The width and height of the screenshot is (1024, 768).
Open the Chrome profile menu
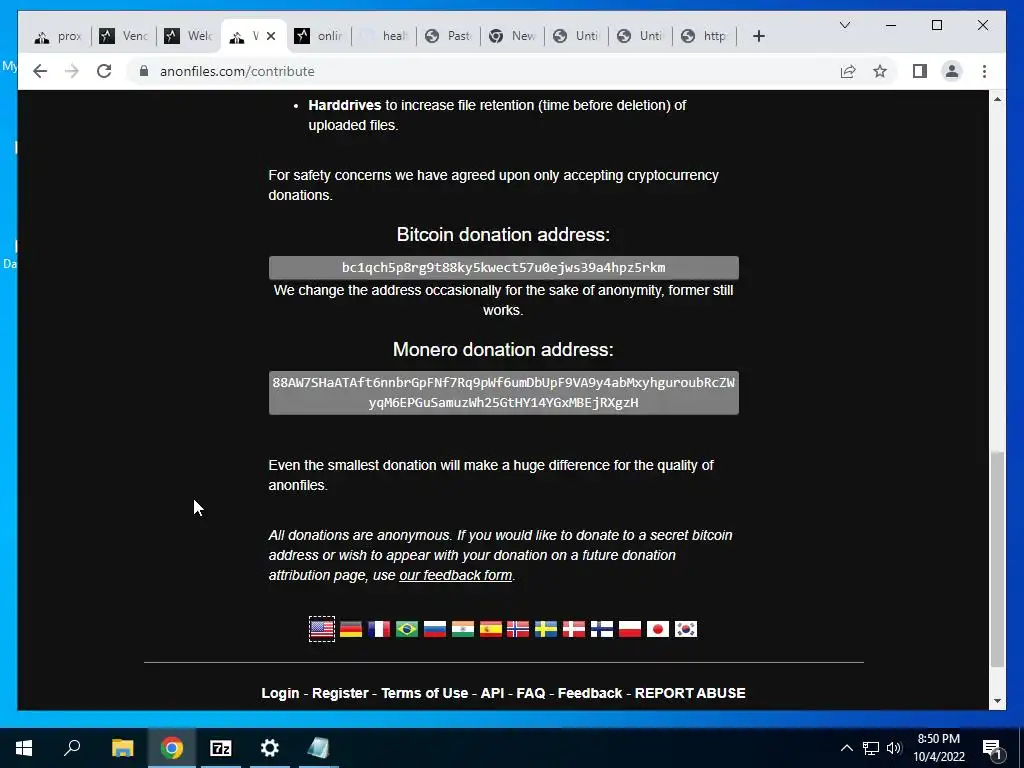[x=952, y=71]
